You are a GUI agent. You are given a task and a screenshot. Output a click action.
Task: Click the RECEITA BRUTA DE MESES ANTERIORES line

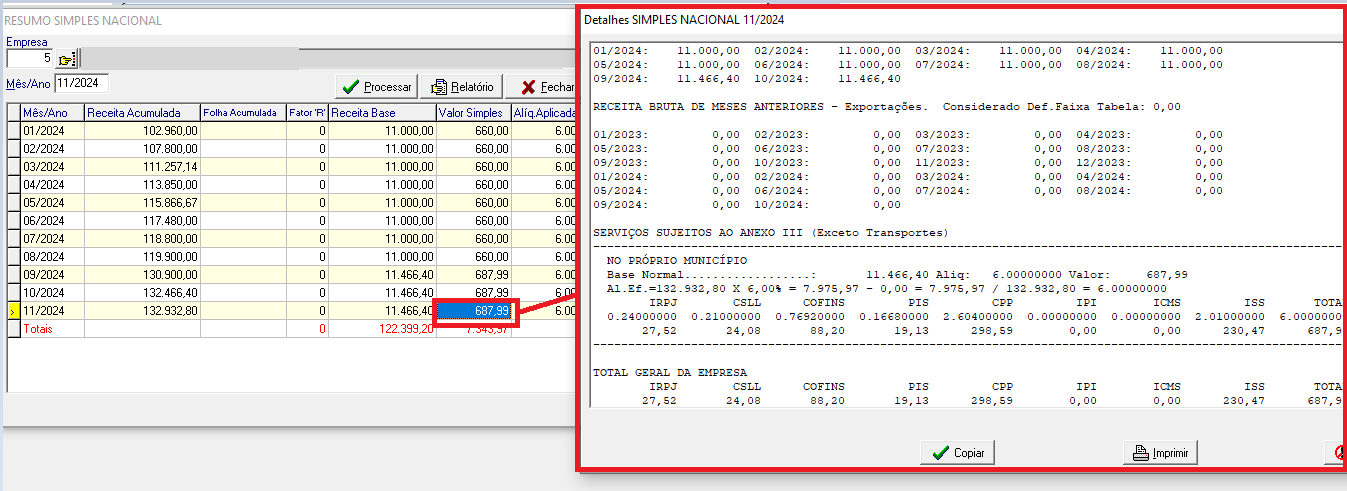point(887,106)
